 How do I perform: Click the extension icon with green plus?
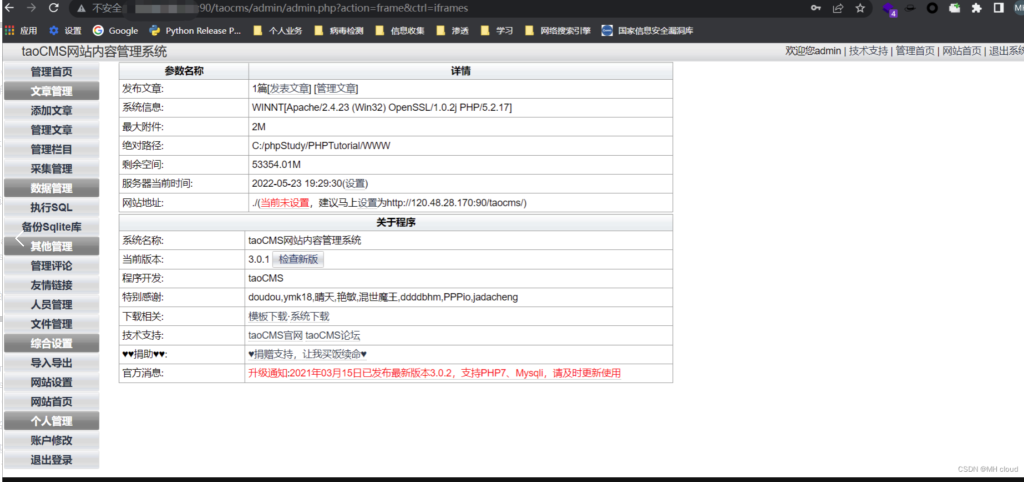(x=955, y=8)
